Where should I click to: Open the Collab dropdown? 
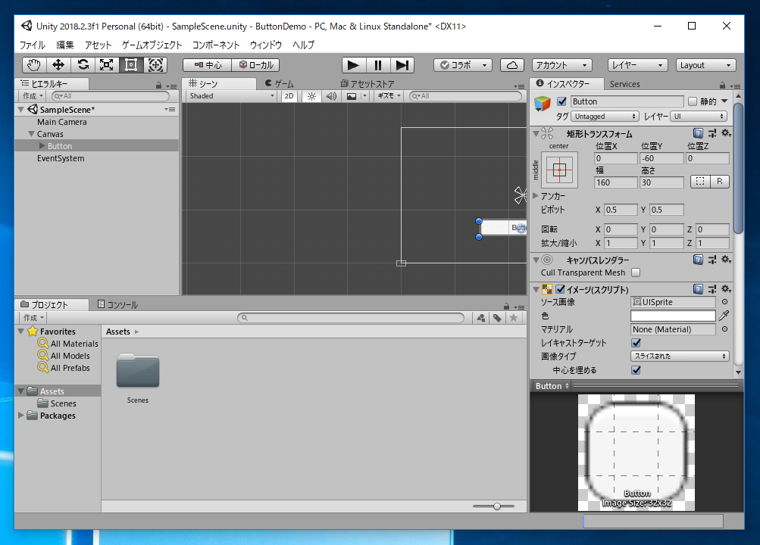463,65
